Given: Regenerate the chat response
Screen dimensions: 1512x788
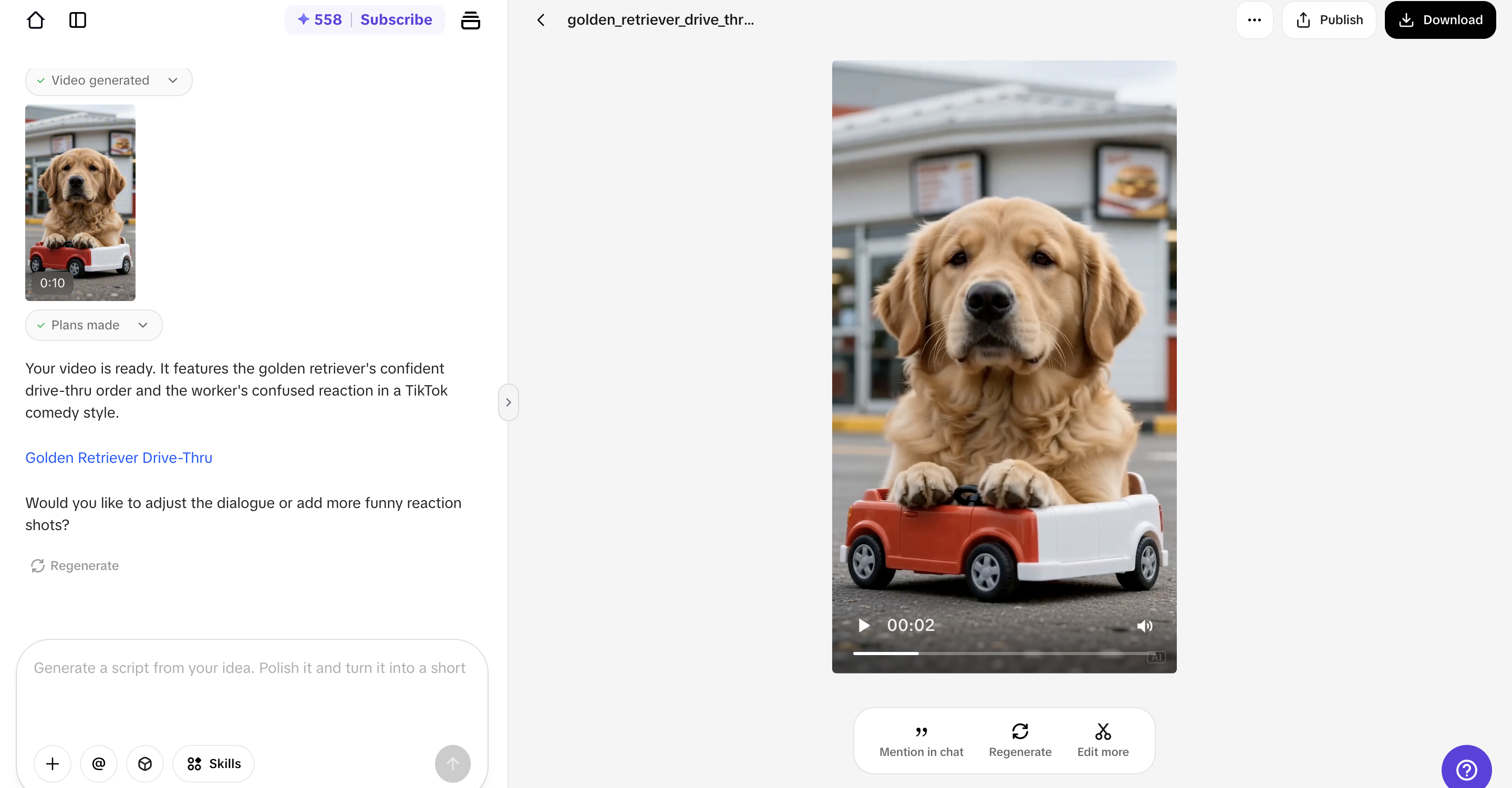Looking at the screenshot, I should click(x=75, y=566).
